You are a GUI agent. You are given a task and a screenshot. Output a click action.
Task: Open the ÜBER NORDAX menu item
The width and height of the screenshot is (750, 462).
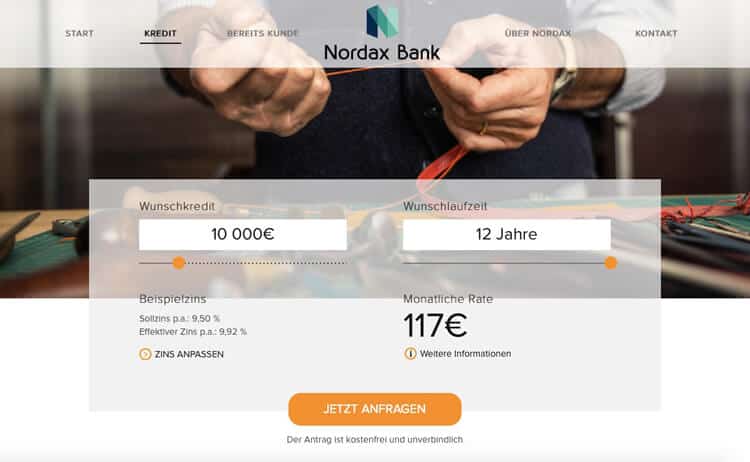coord(538,33)
